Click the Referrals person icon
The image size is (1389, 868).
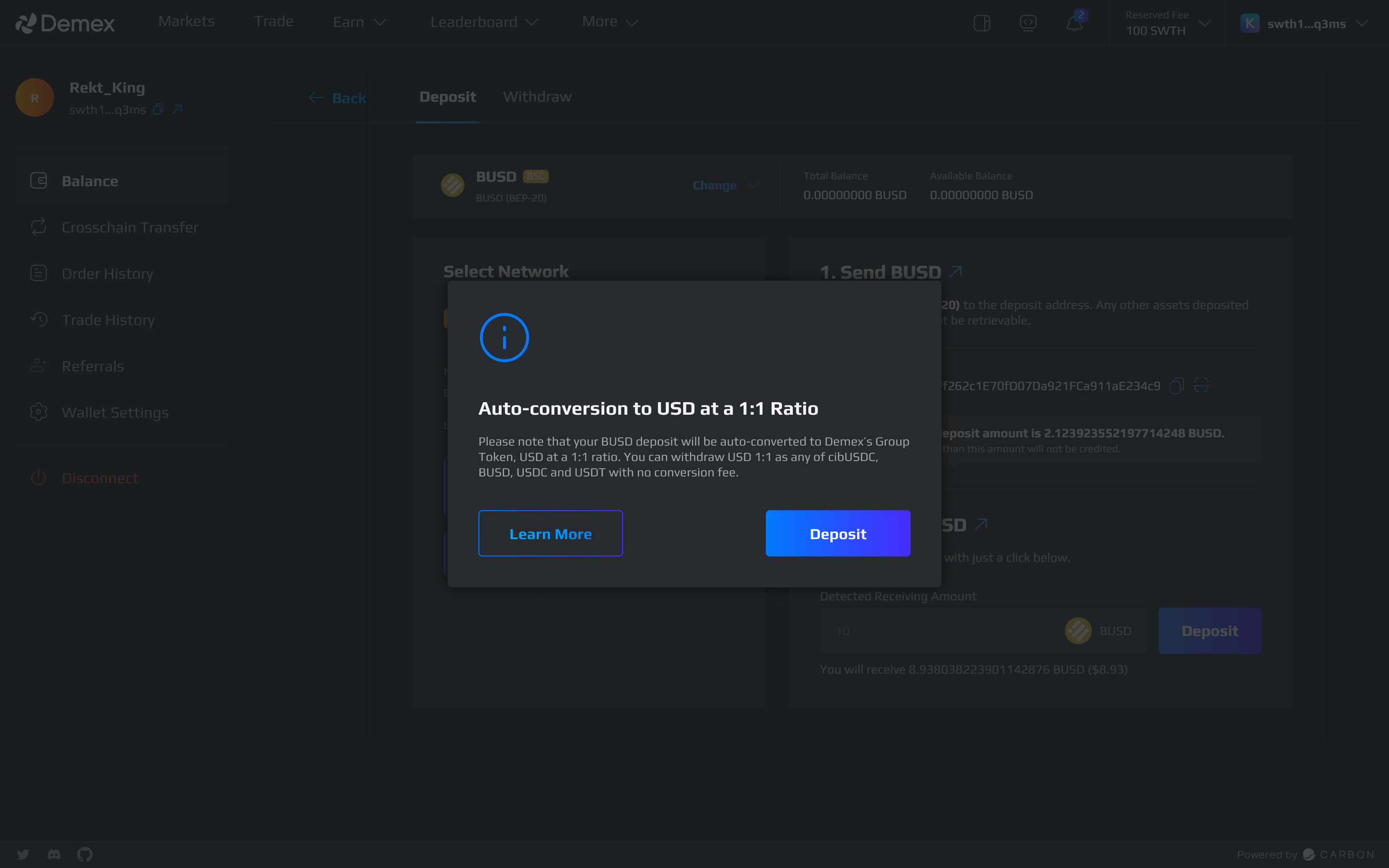pyautogui.click(x=39, y=366)
